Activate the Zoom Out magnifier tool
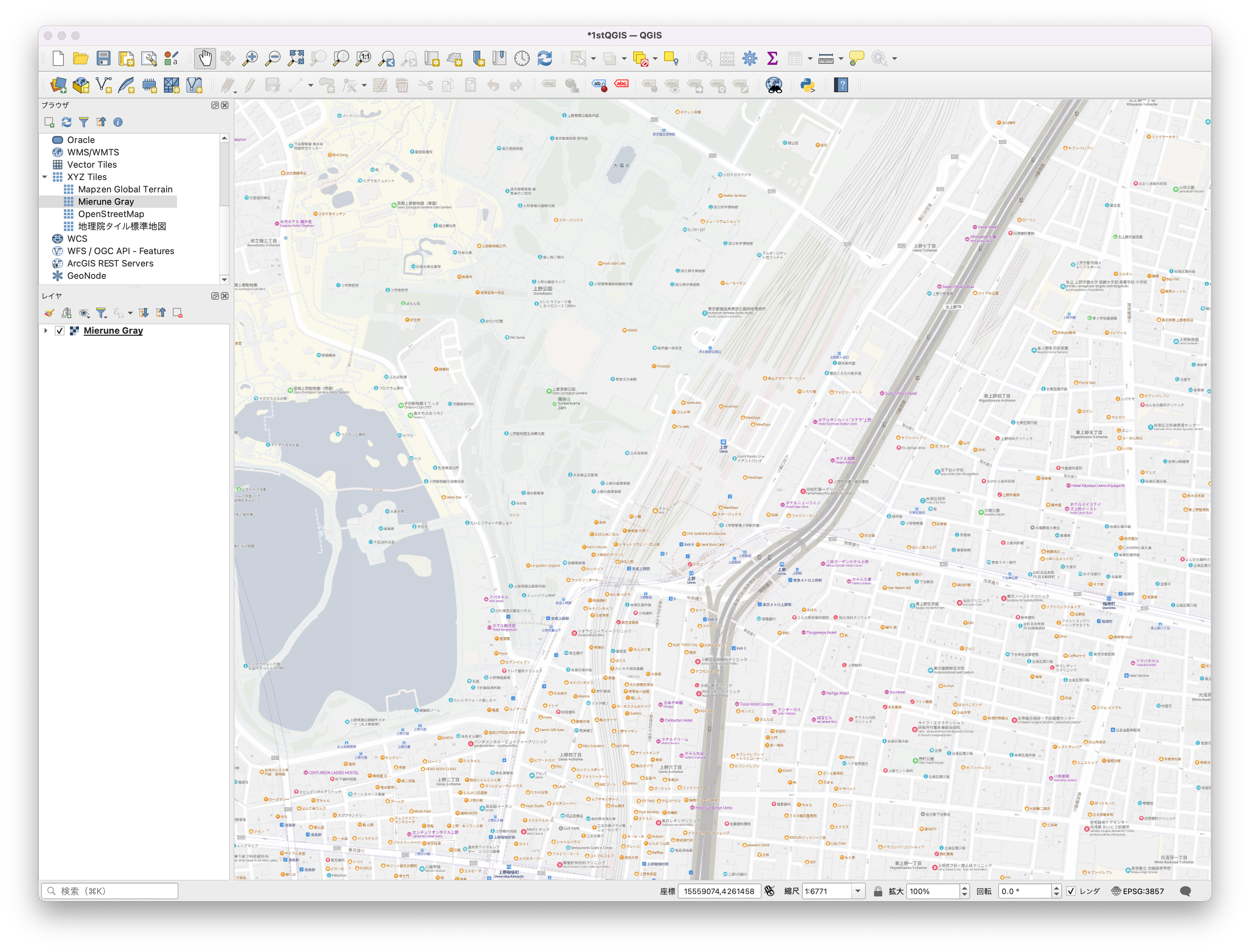 [x=273, y=58]
